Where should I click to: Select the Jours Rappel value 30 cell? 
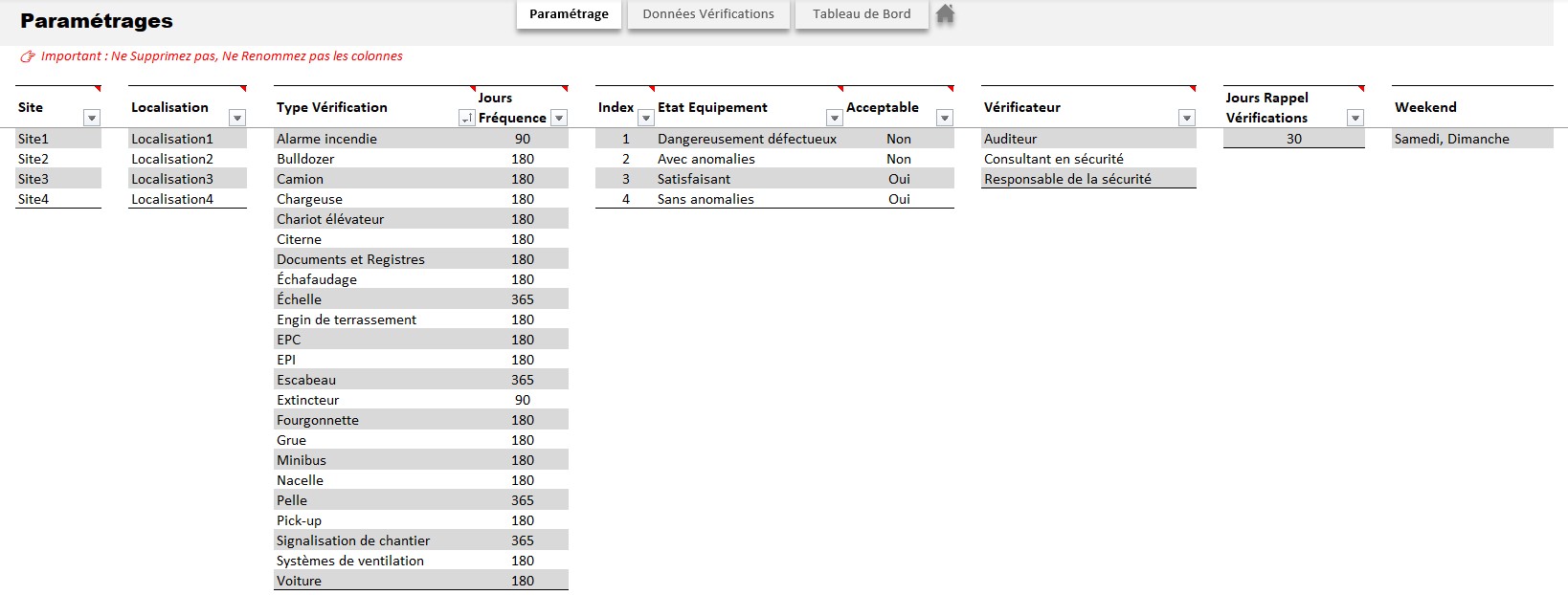(x=1293, y=139)
